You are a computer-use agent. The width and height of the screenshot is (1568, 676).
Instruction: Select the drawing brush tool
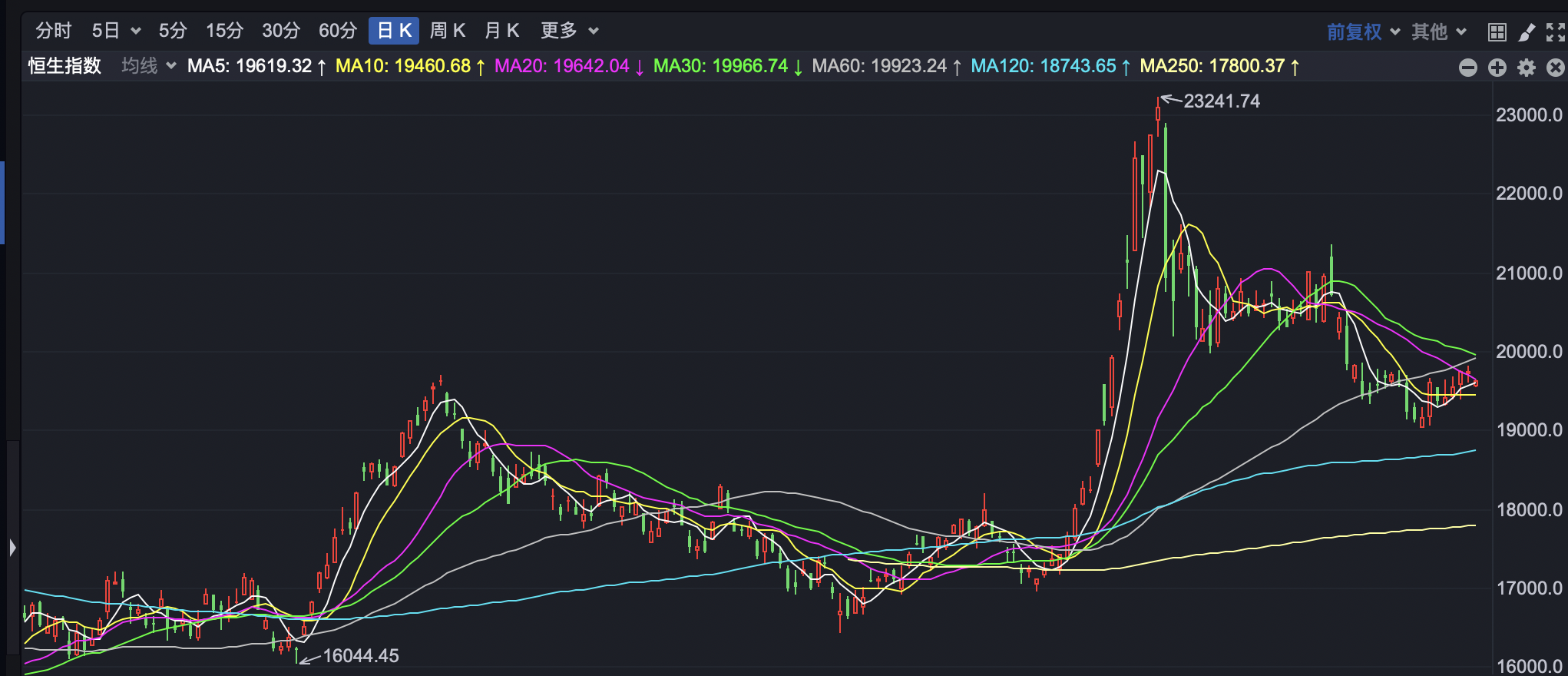point(1527,31)
